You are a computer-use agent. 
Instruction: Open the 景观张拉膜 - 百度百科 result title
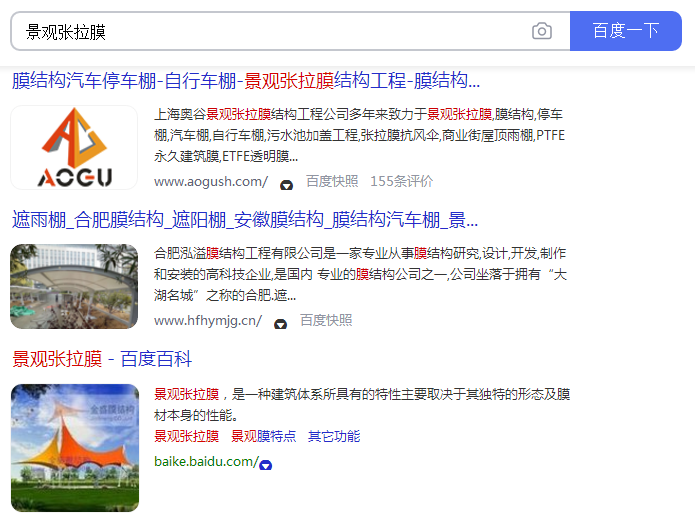(102, 359)
